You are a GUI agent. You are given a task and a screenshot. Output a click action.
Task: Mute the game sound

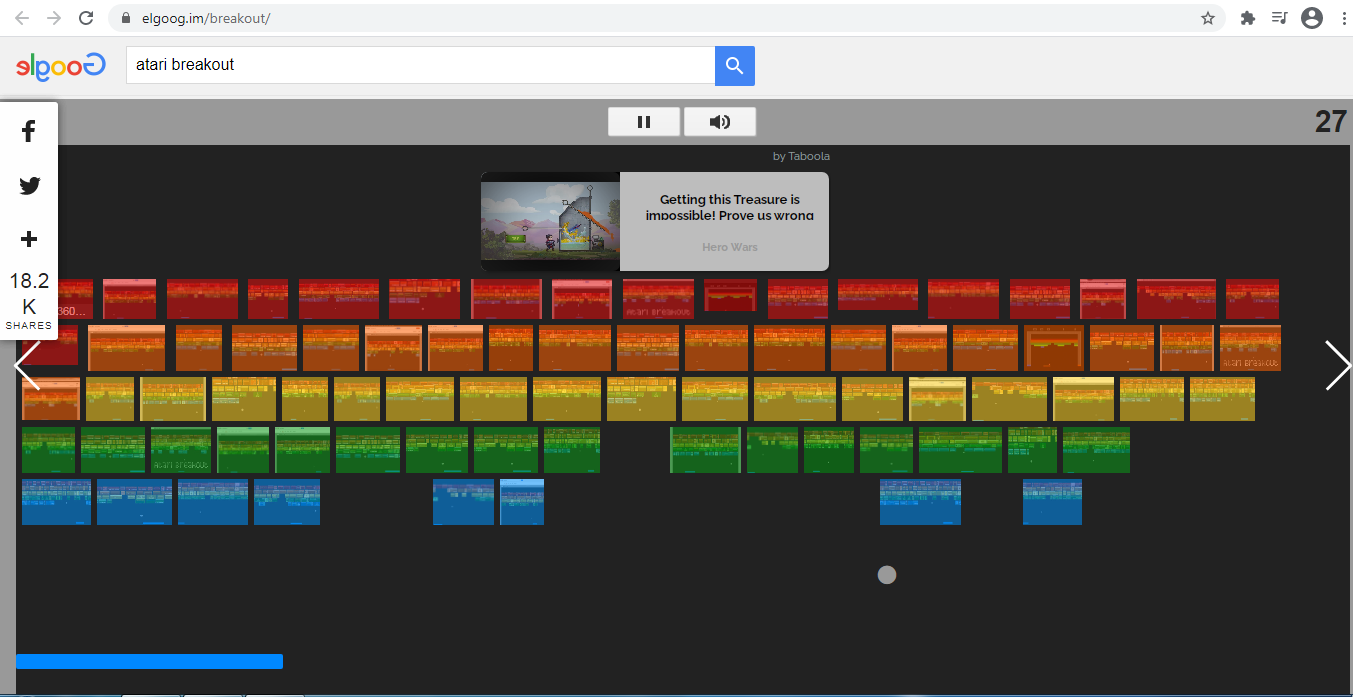(720, 122)
